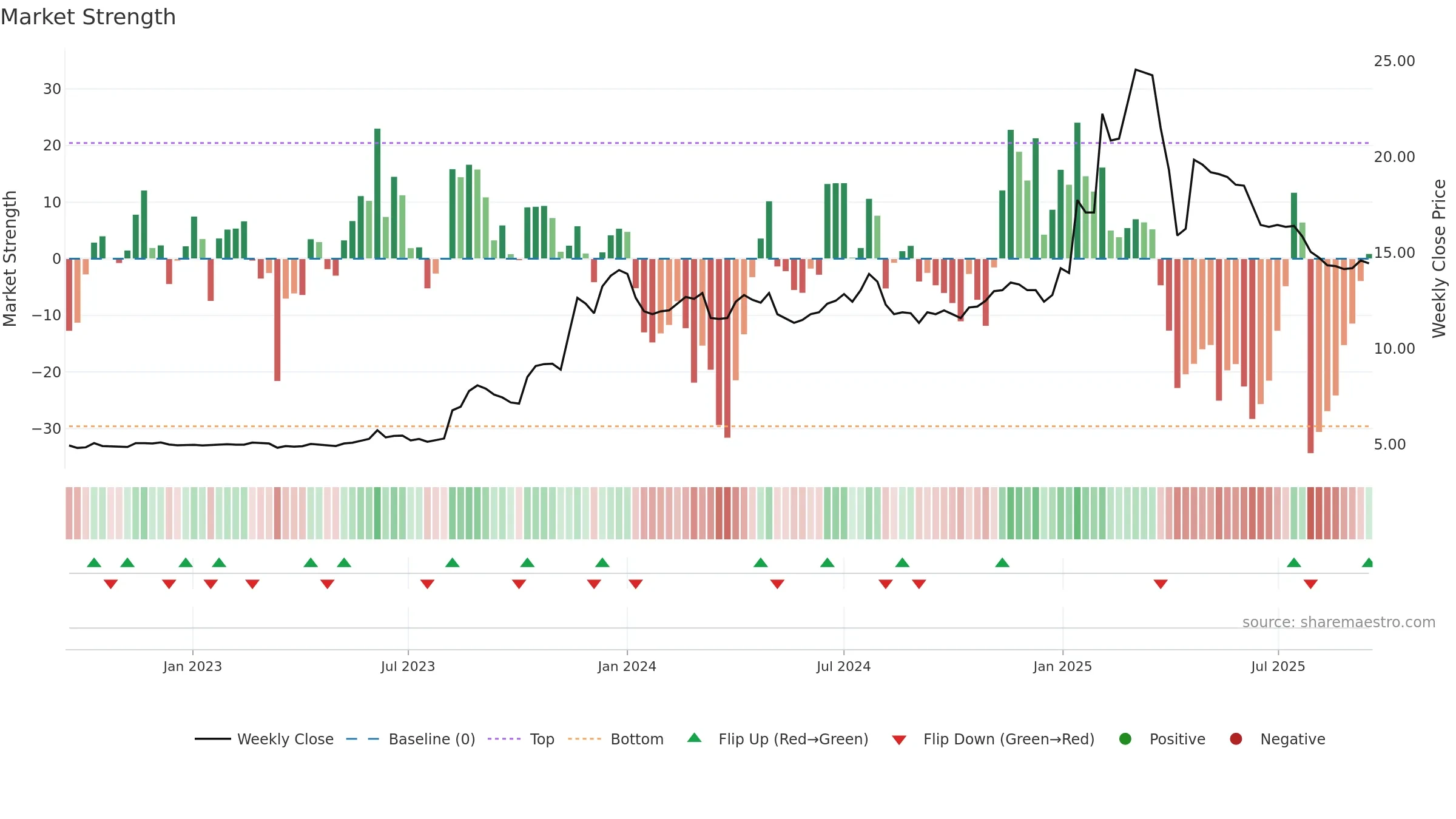Click the only red flip-down marker between Jan 2025 and Jul 2025
This screenshot has height=819, width=1456.
coord(1161,584)
